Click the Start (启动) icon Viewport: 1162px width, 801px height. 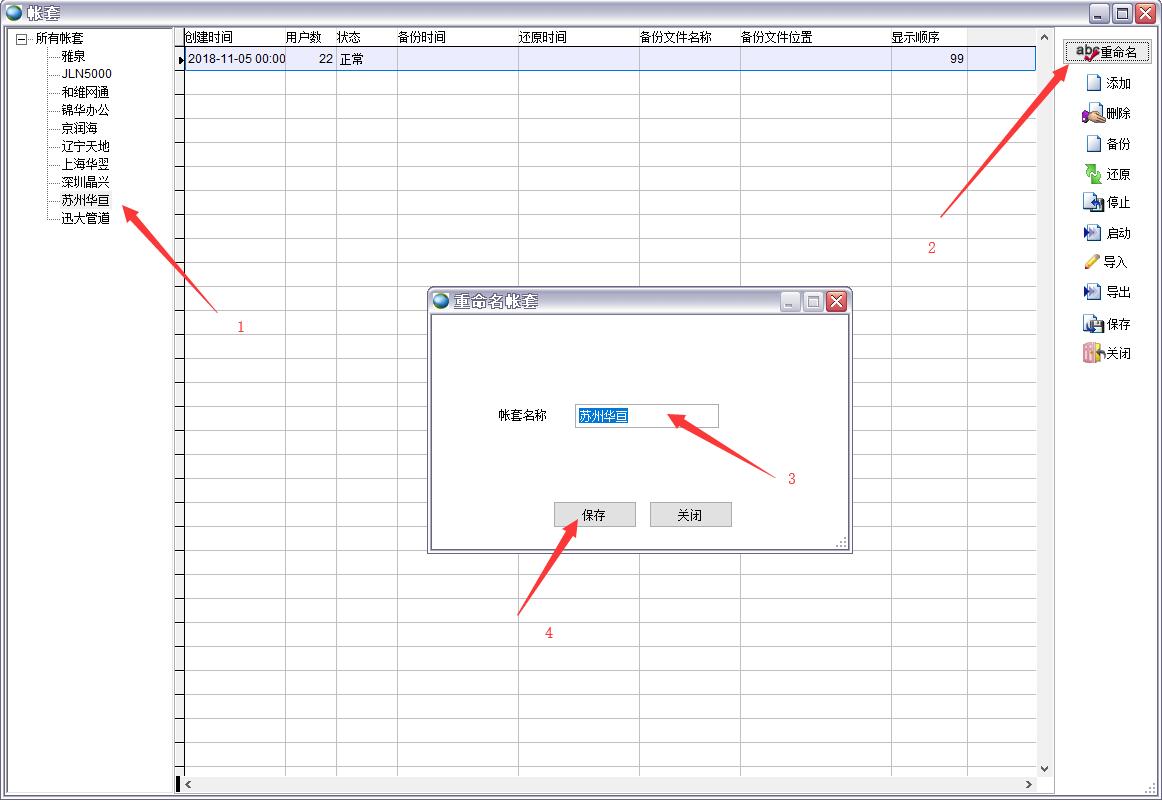[x=1093, y=233]
